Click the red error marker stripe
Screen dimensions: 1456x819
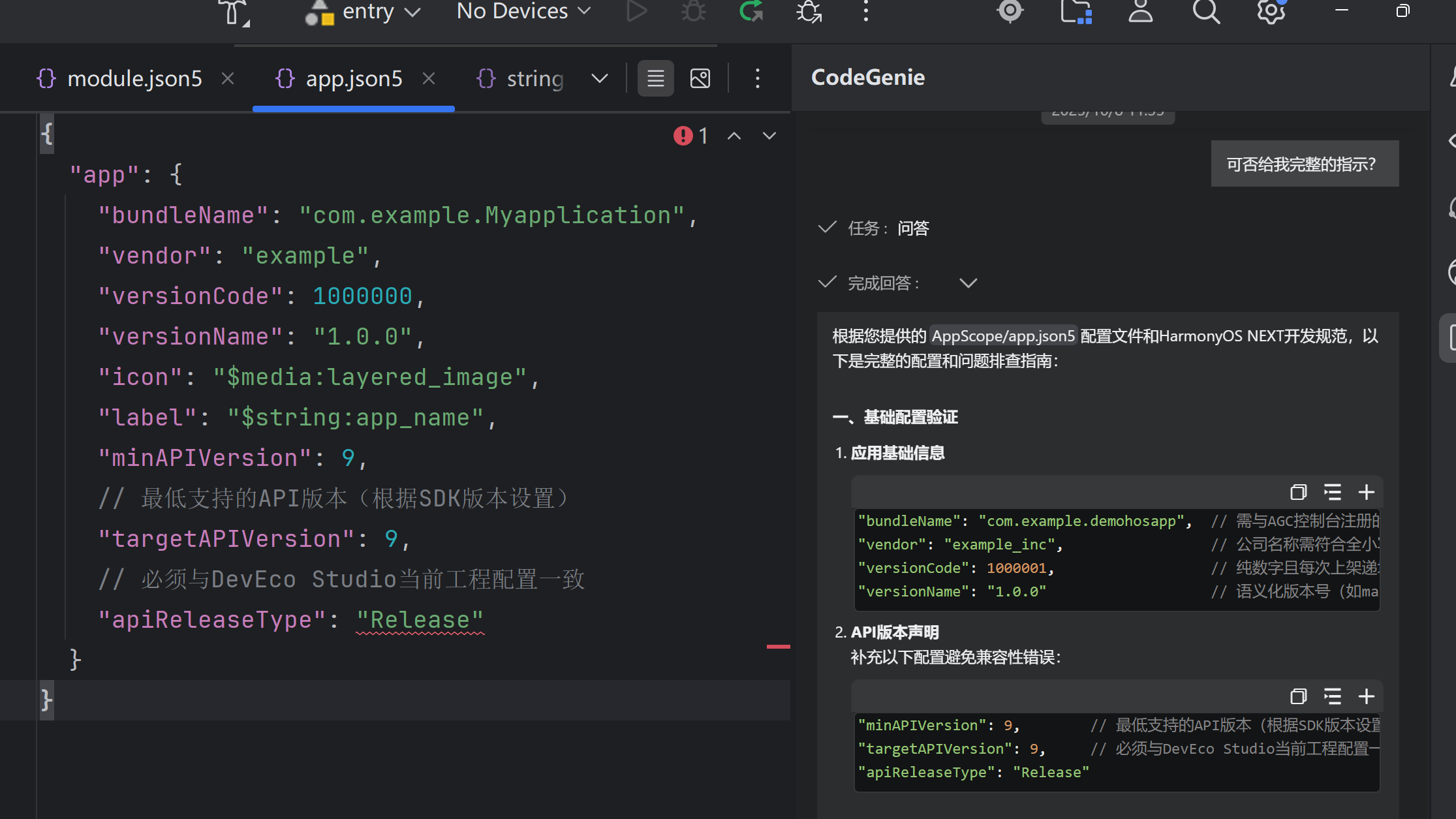click(778, 646)
